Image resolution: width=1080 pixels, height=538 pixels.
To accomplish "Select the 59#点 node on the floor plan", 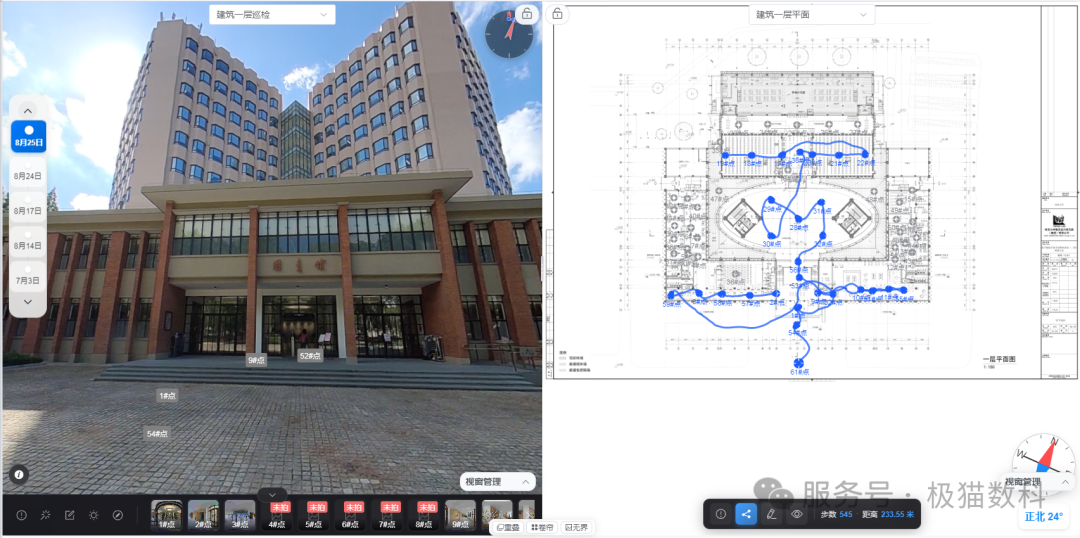I will [x=671, y=295].
